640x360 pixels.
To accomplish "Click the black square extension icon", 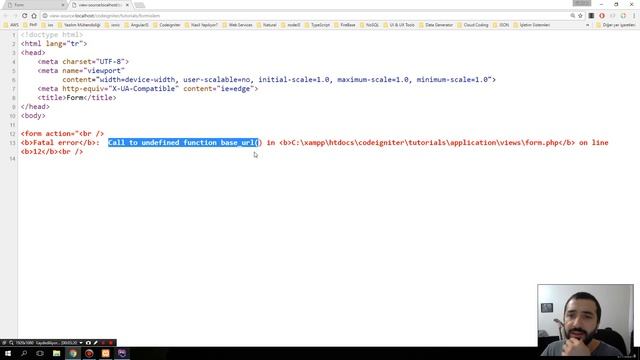I will [591, 16].
